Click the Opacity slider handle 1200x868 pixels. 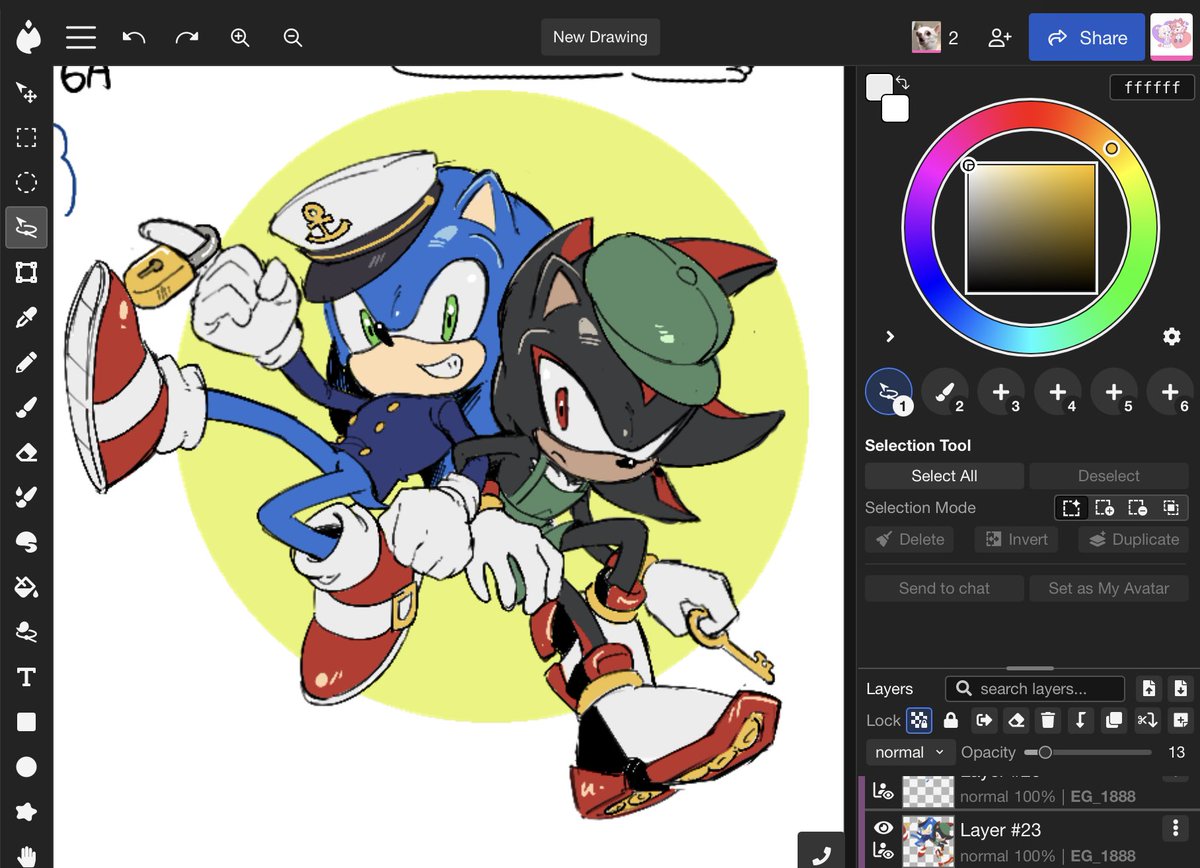pyautogui.click(x=1045, y=752)
